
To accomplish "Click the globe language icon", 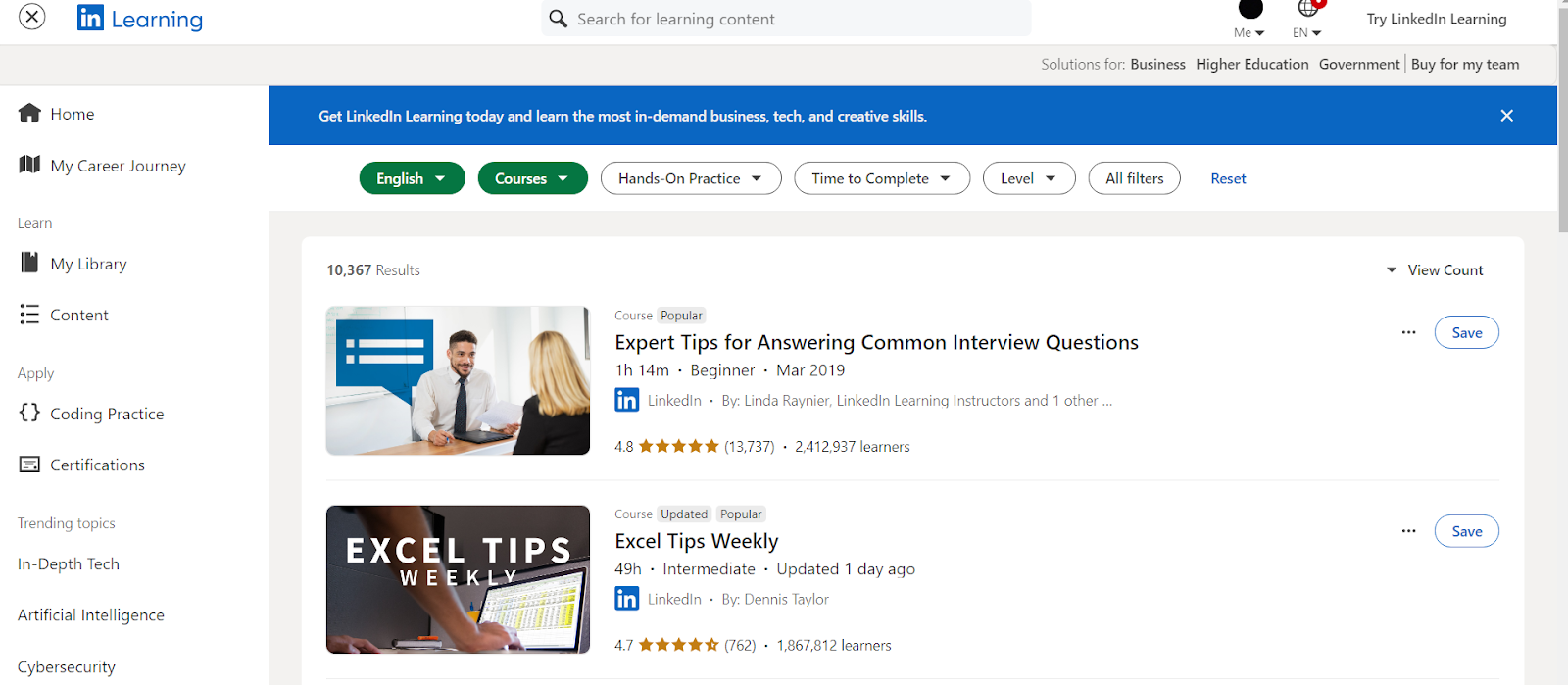I will (x=1308, y=9).
